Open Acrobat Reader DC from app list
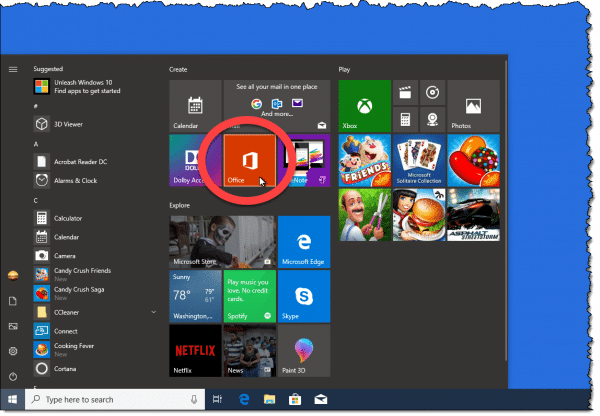 [96, 162]
